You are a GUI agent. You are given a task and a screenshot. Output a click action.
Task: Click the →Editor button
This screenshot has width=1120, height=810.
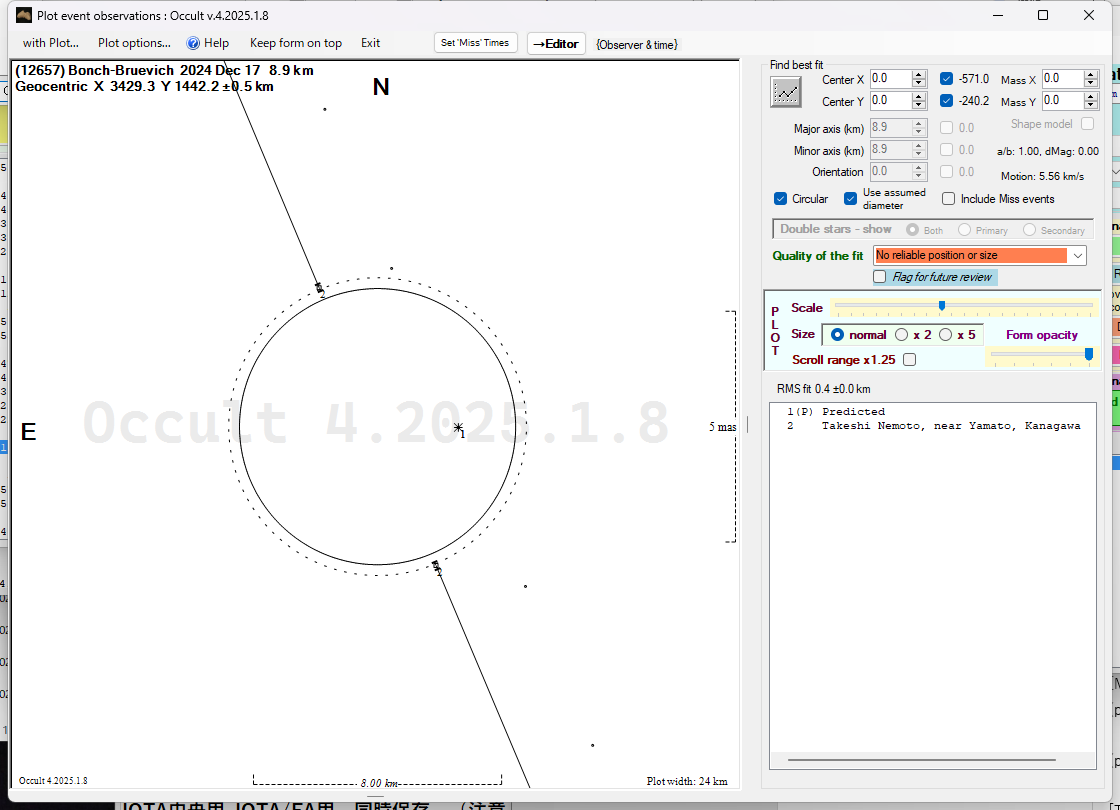point(555,44)
